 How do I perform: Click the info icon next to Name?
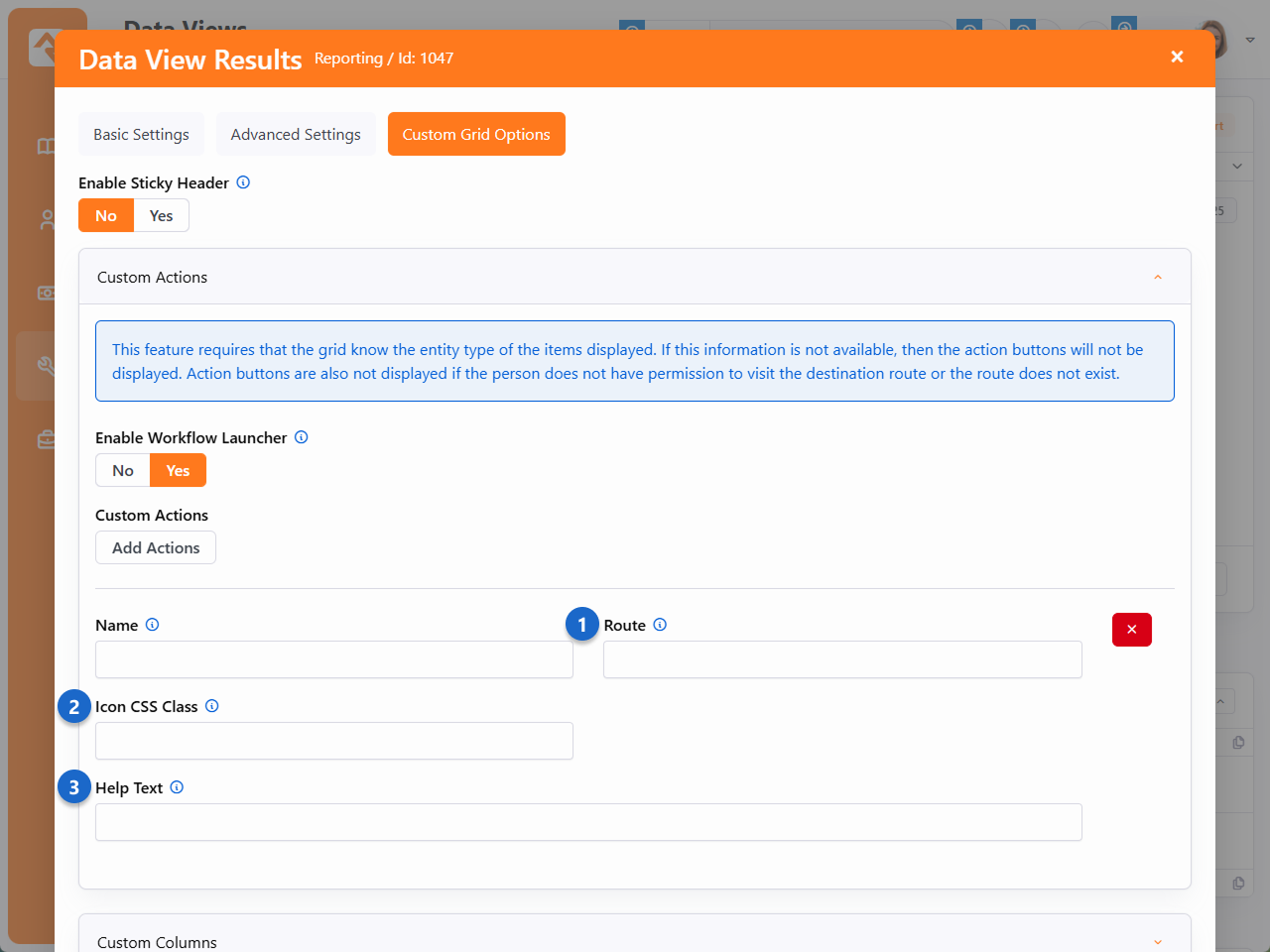click(152, 625)
